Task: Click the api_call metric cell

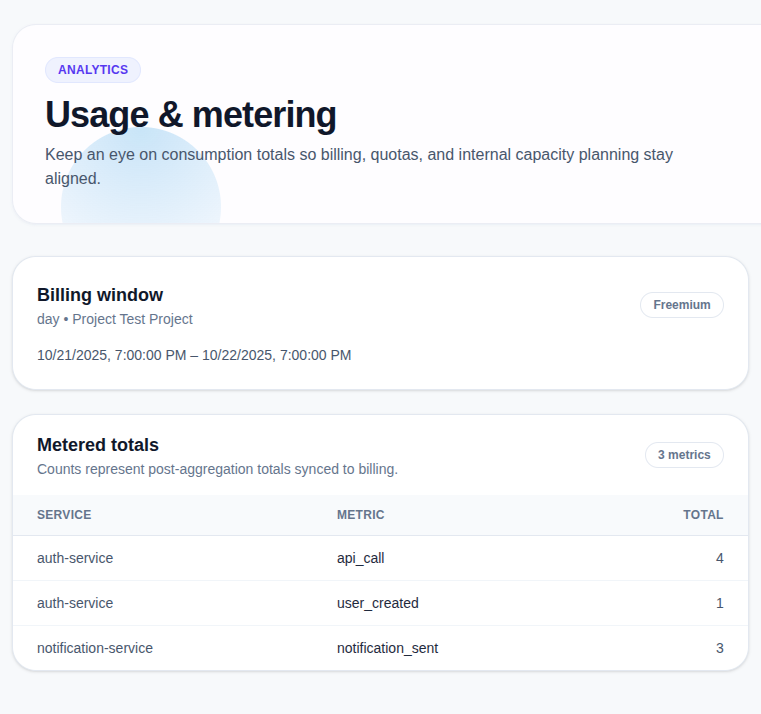Action: click(360, 558)
